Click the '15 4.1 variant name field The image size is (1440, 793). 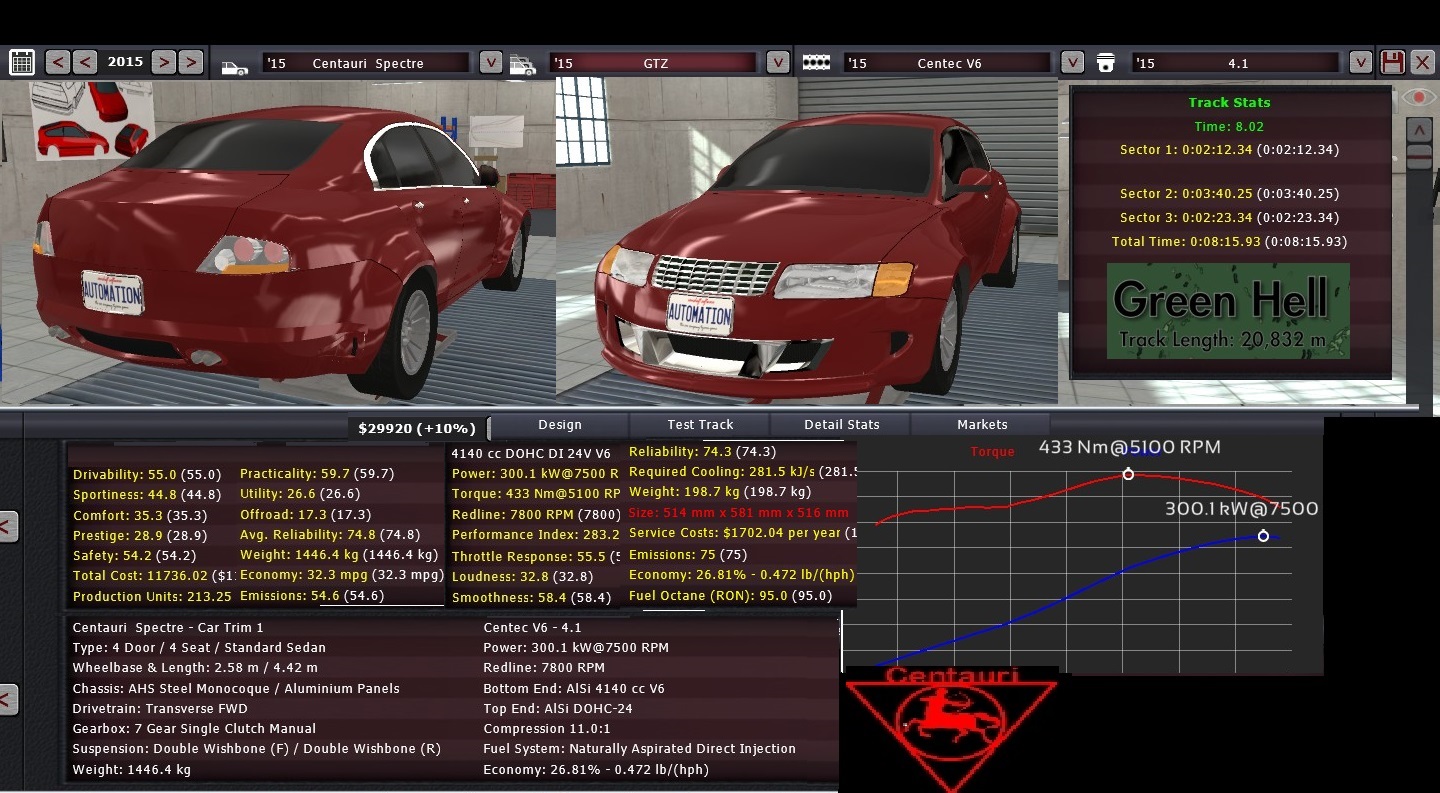(x=1236, y=63)
